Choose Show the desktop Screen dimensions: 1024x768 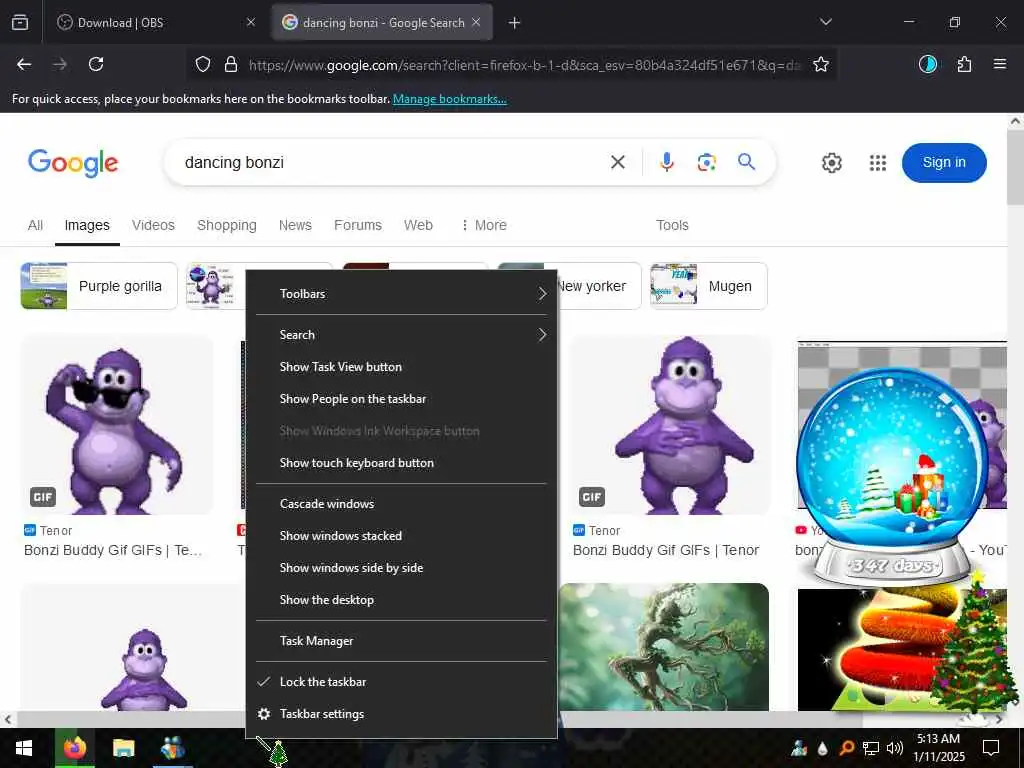(401, 600)
